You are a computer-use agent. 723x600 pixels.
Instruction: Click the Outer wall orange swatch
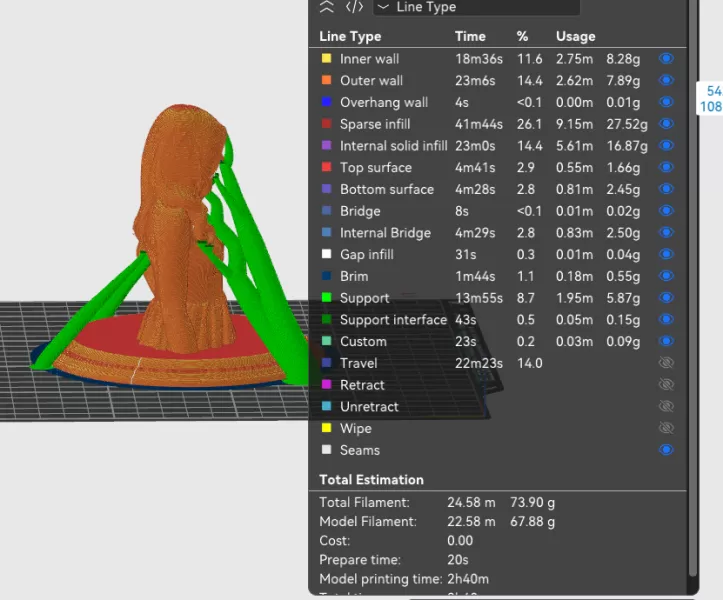click(x=326, y=80)
